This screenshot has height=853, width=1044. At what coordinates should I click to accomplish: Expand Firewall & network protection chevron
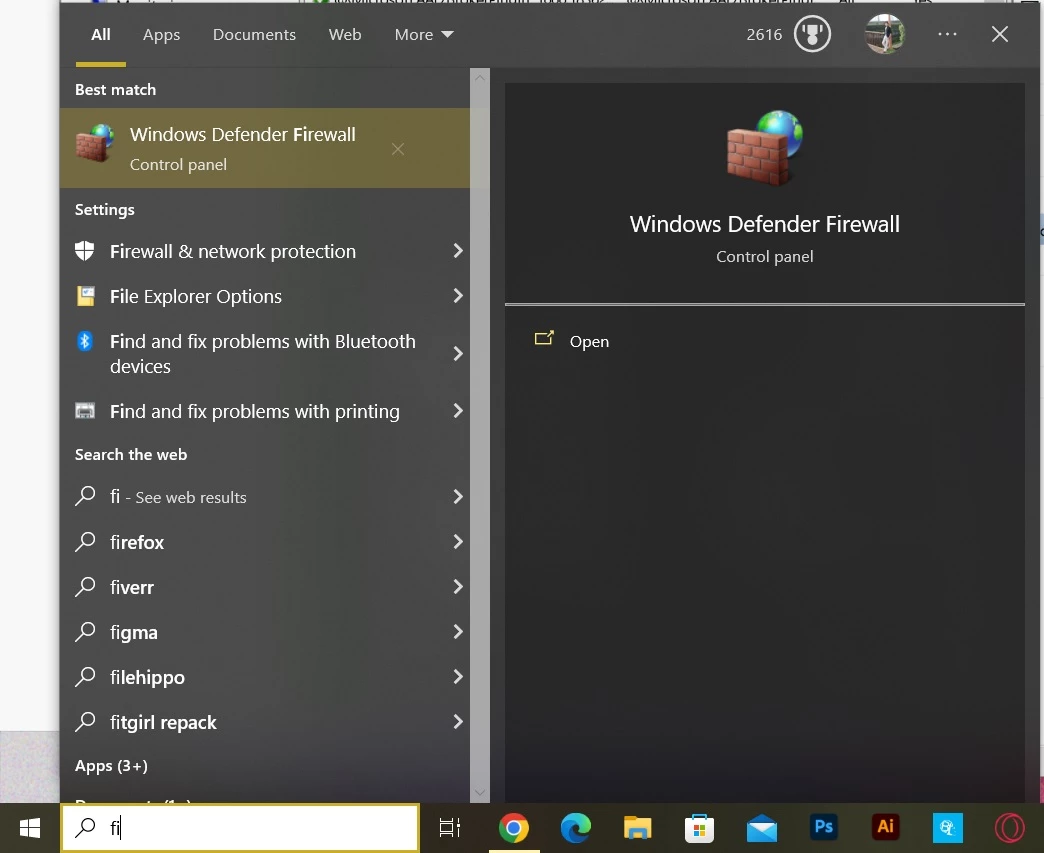(x=458, y=251)
